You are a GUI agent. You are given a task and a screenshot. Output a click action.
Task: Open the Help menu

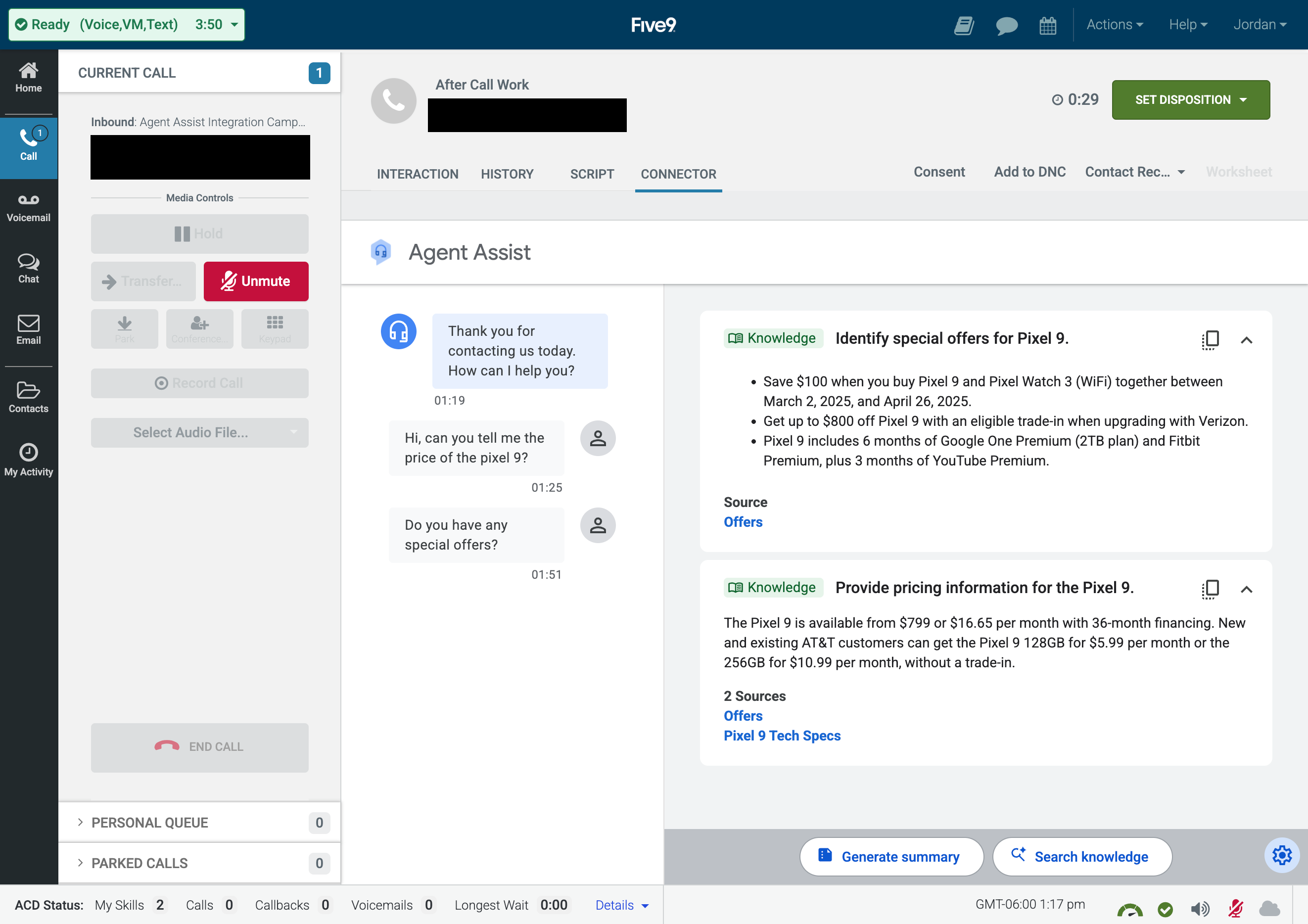point(1188,25)
